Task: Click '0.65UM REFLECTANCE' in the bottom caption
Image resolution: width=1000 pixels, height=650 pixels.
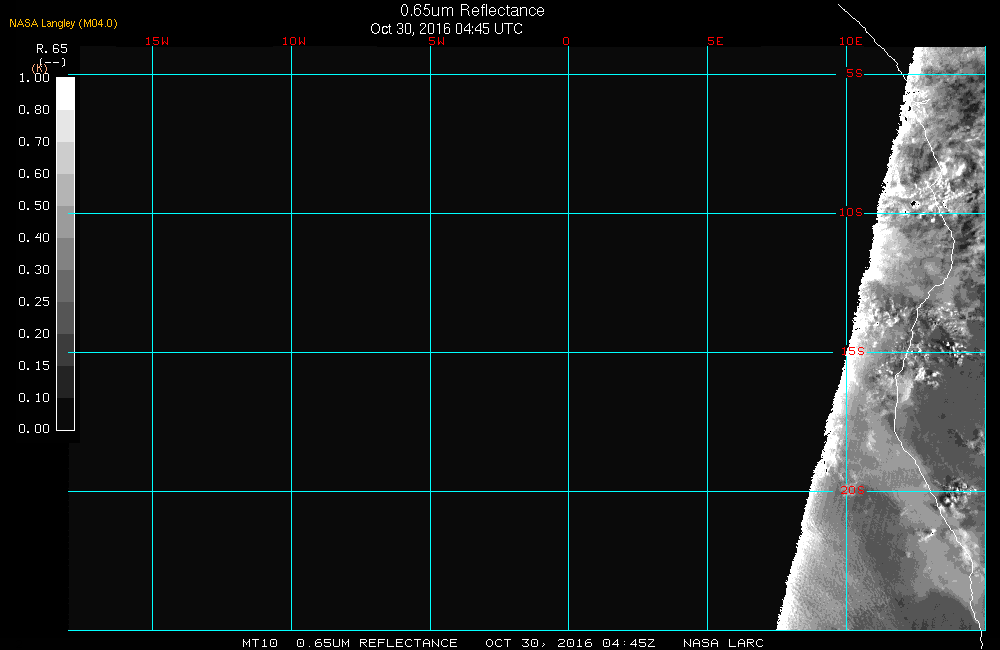Action: pyautogui.click(x=377, y=643)
